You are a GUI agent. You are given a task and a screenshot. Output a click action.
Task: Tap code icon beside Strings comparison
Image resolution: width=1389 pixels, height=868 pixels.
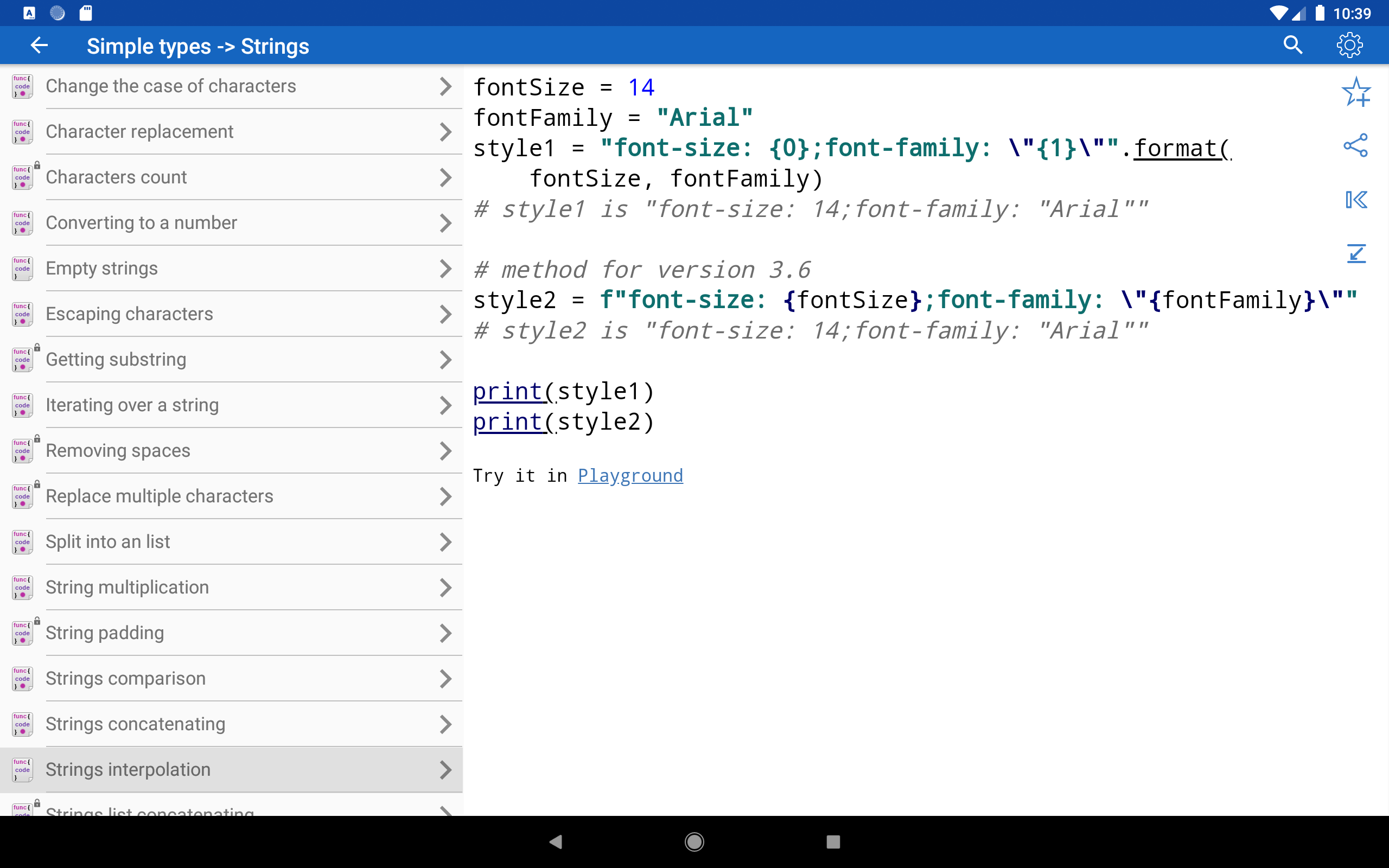tap(22, 679)
